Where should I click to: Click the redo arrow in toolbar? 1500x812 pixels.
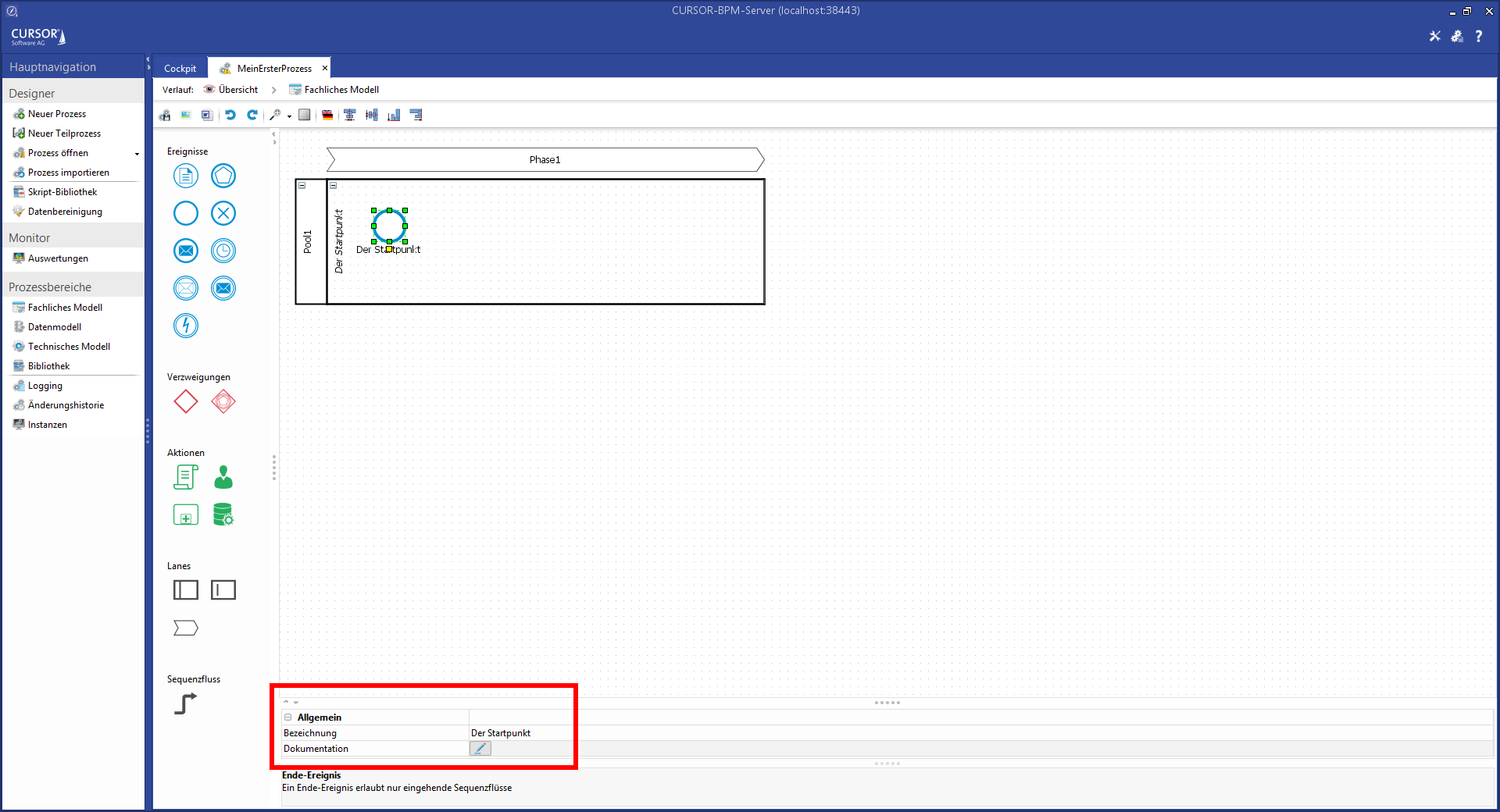click(252, 115)
